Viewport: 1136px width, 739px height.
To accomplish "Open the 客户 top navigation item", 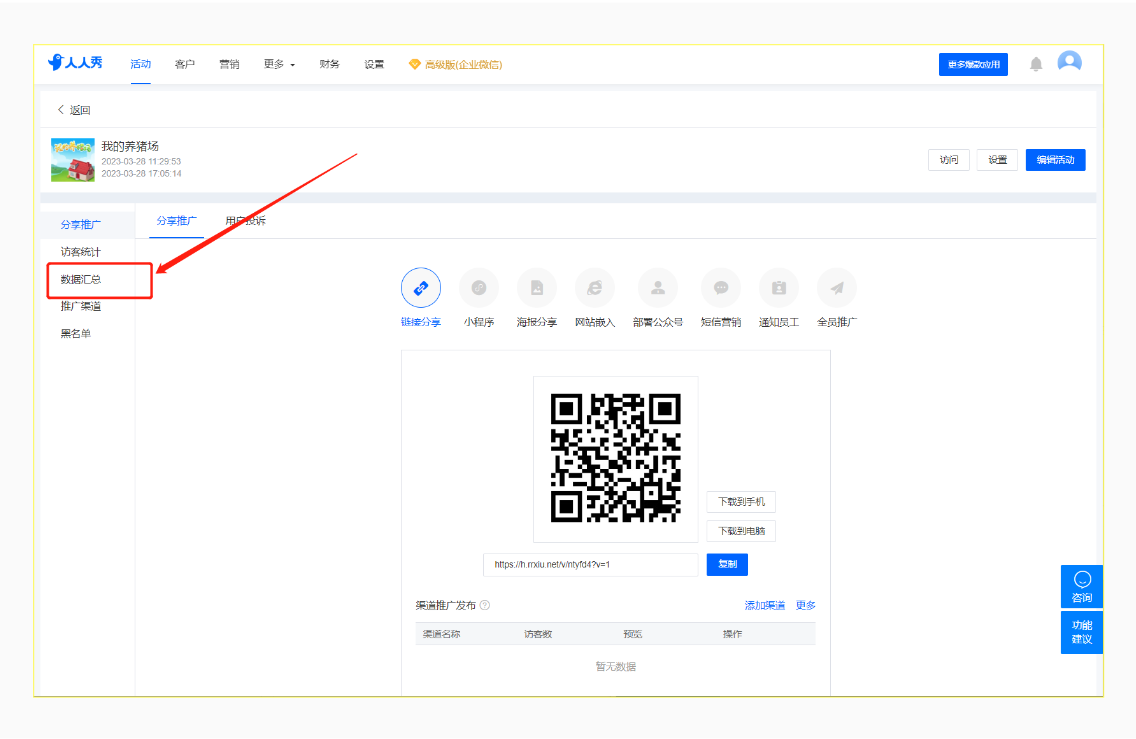I will pos(185,64).
